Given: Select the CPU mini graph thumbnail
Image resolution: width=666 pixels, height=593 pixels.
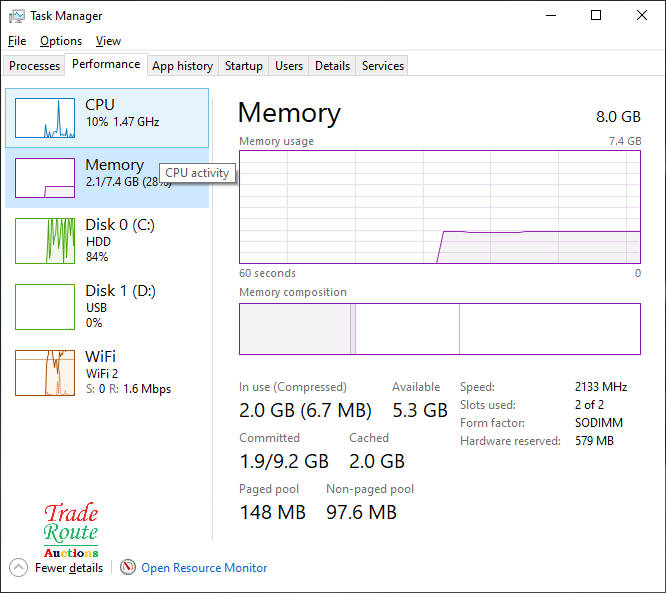Looking at the screenshot, I should point(45,118).
